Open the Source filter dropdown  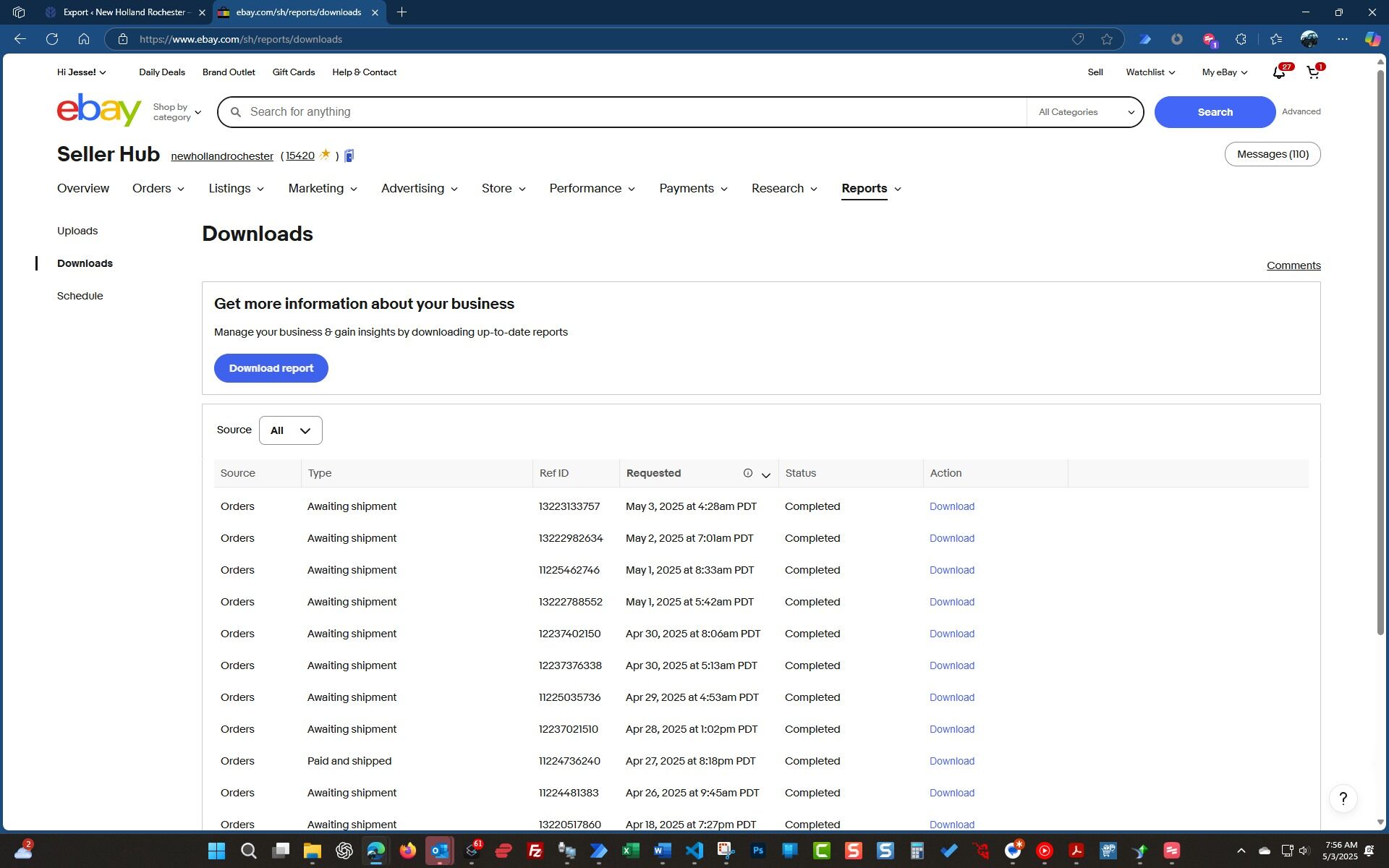tap(290, 430)
